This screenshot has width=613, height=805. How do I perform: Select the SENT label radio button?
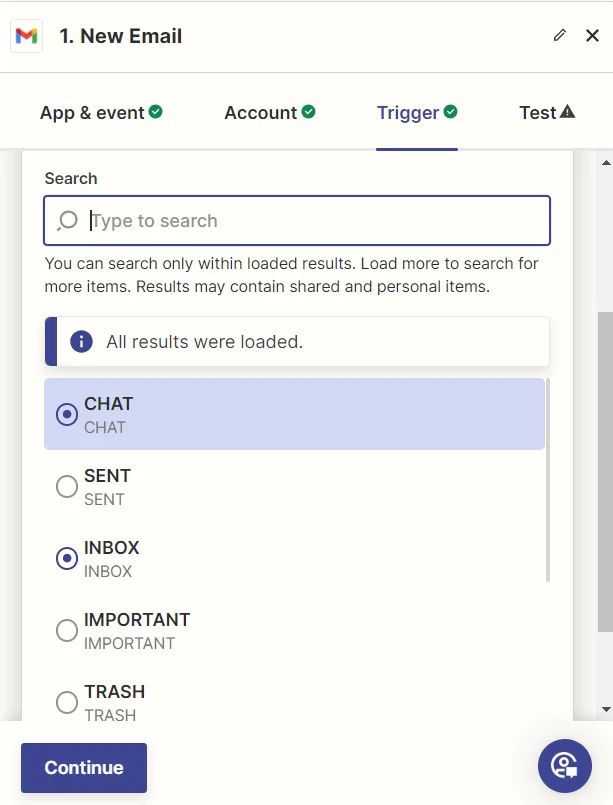pyautogui.click(x=67, y=486)
